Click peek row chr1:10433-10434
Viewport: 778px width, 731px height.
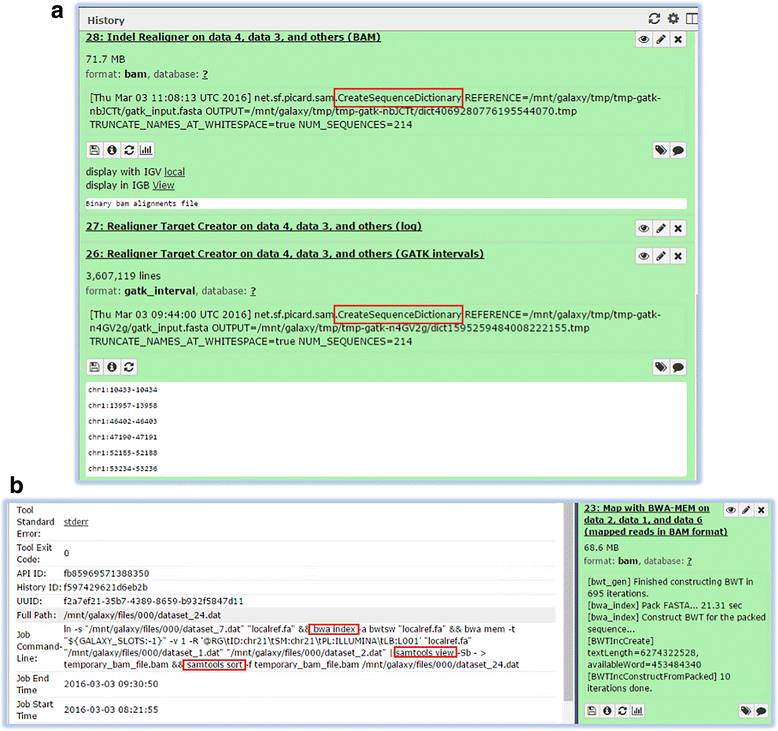click(x=123, y=390)
